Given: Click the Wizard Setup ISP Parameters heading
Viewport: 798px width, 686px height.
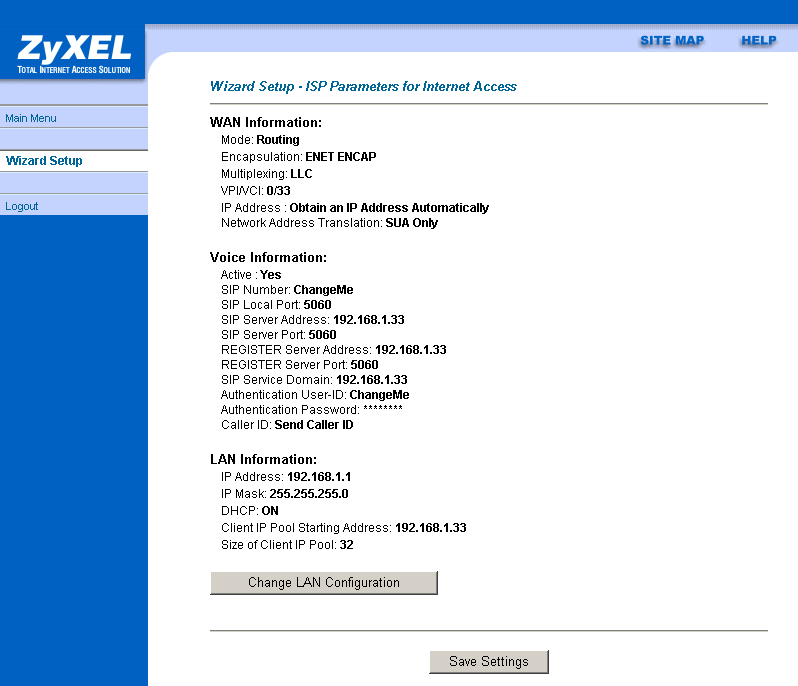Looking at the screenshot, I should pyautogui.click(x=363, y=87).
